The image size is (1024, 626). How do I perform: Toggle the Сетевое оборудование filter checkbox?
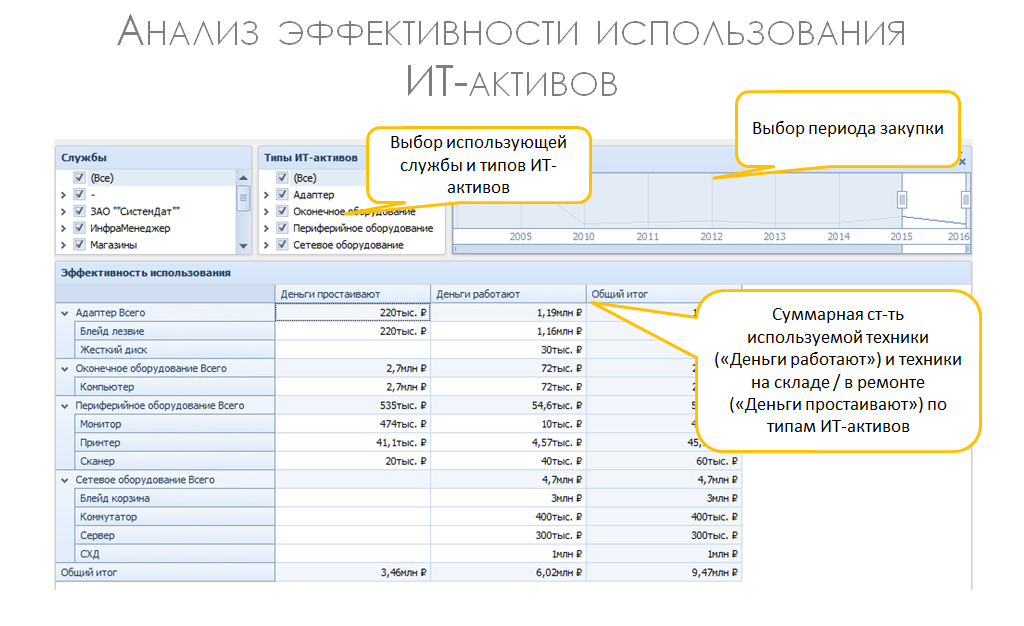click(282, 245)
